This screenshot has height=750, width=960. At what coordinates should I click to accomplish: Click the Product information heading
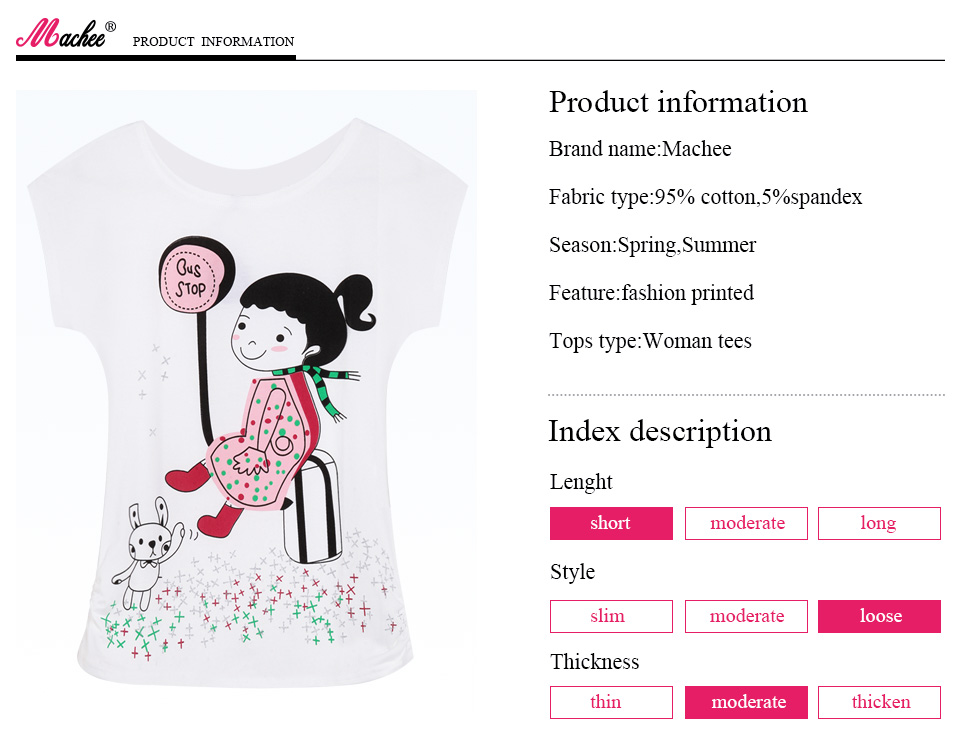[678, 102]
